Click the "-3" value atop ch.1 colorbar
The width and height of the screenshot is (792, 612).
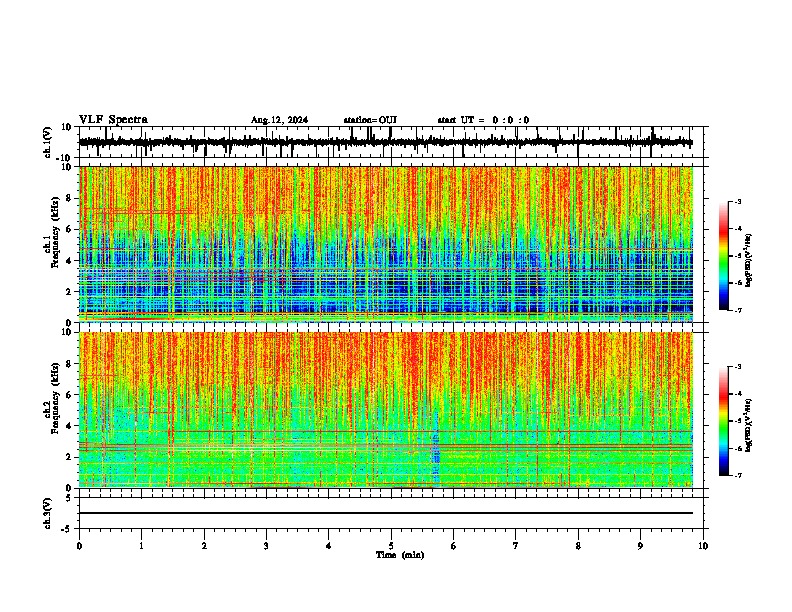[x=737, y=201]
